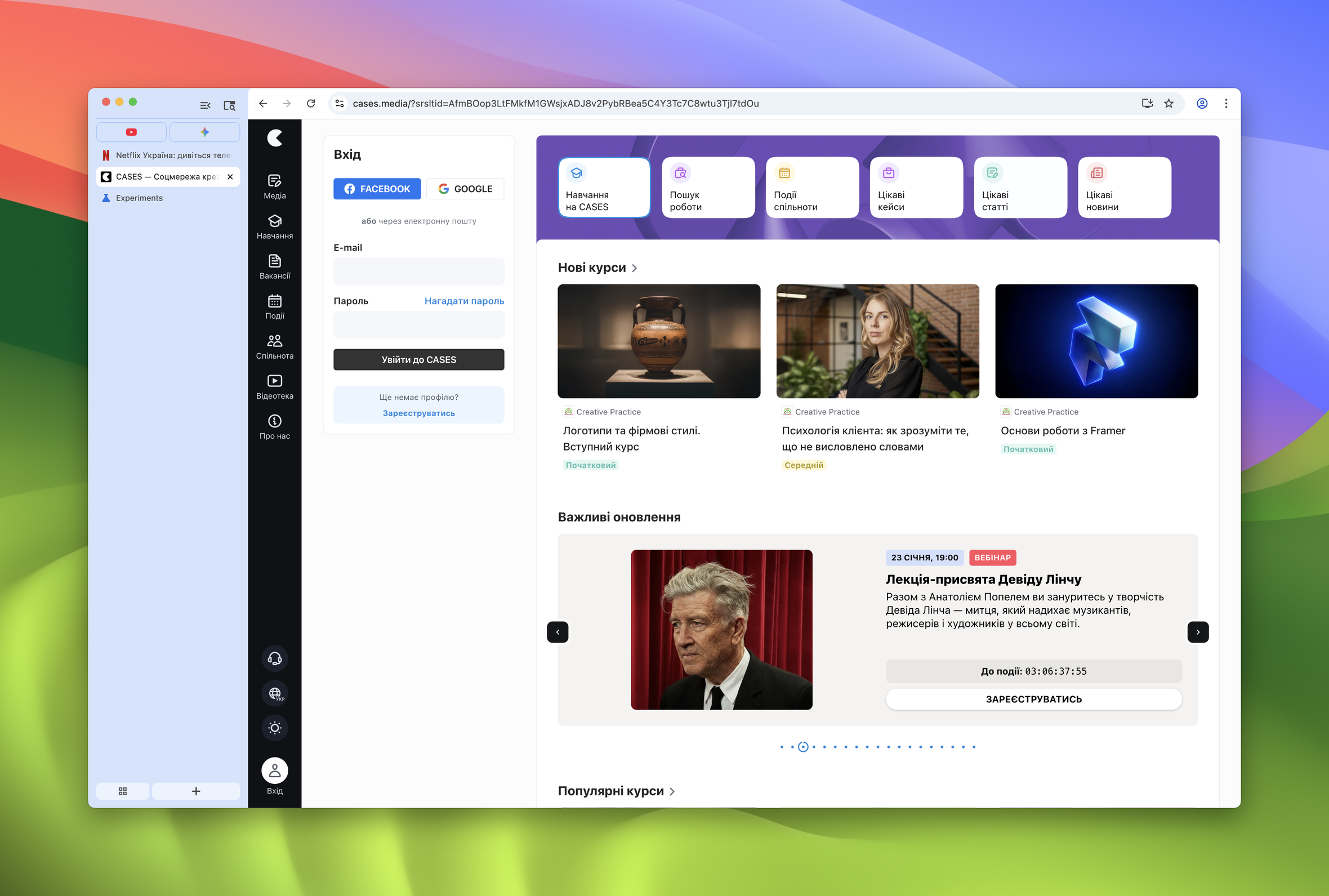Open Chrome three-dot menu
This screenshot has width=1329, height=896.
(1225, 104)
